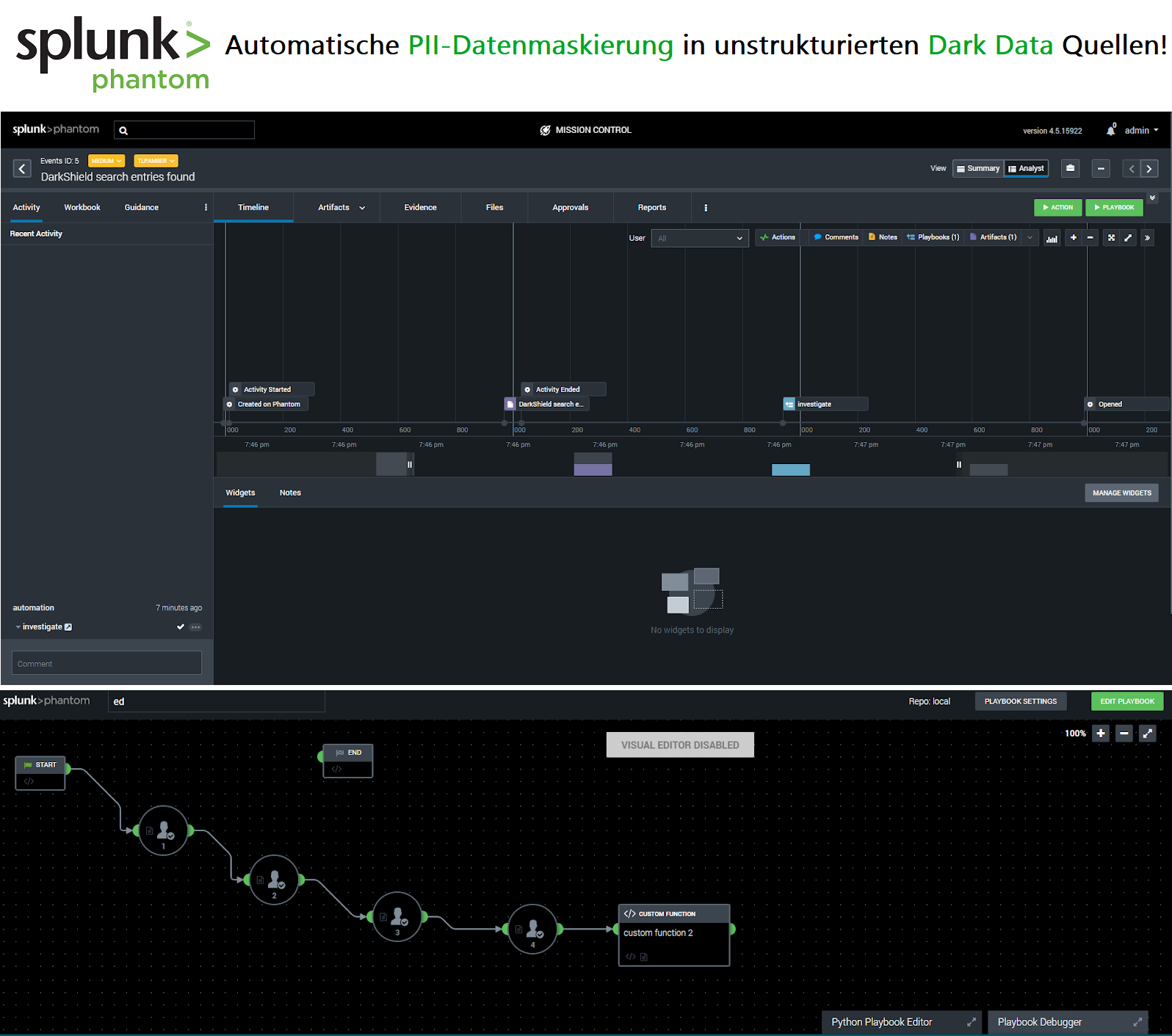1172x1036 pixels.
Task: Go back with the left arrow beside Events ID
Action: pos(22,169)
